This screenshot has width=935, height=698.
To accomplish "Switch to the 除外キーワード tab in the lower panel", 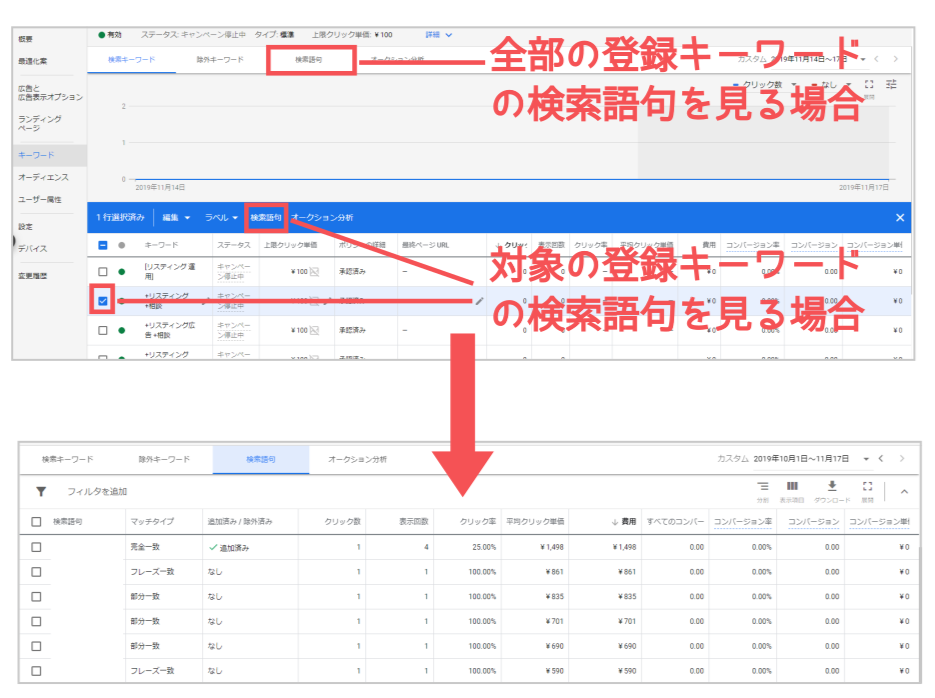I will pyautogui.click(x=164, y=459).
